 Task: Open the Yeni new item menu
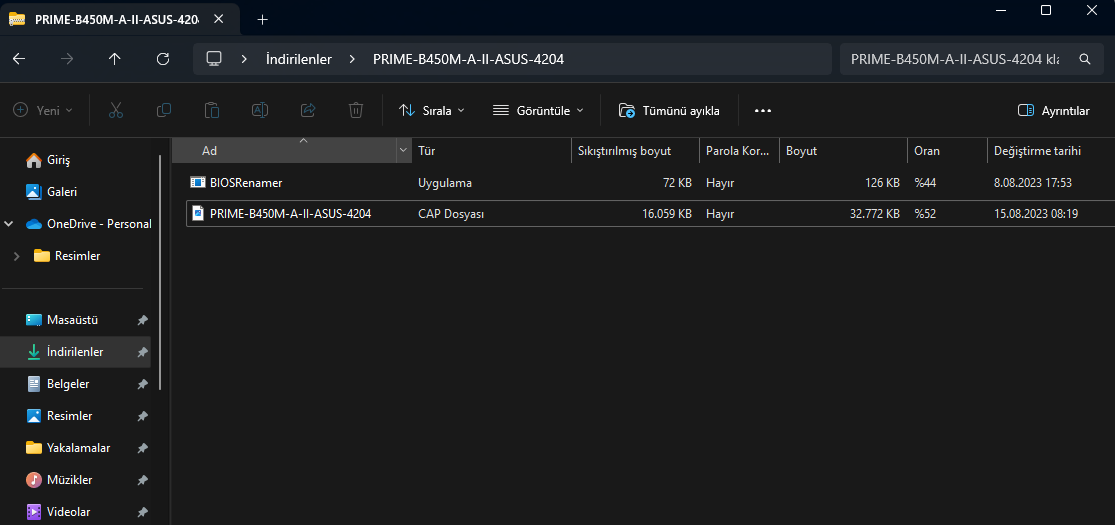click(x=43, y=110)
